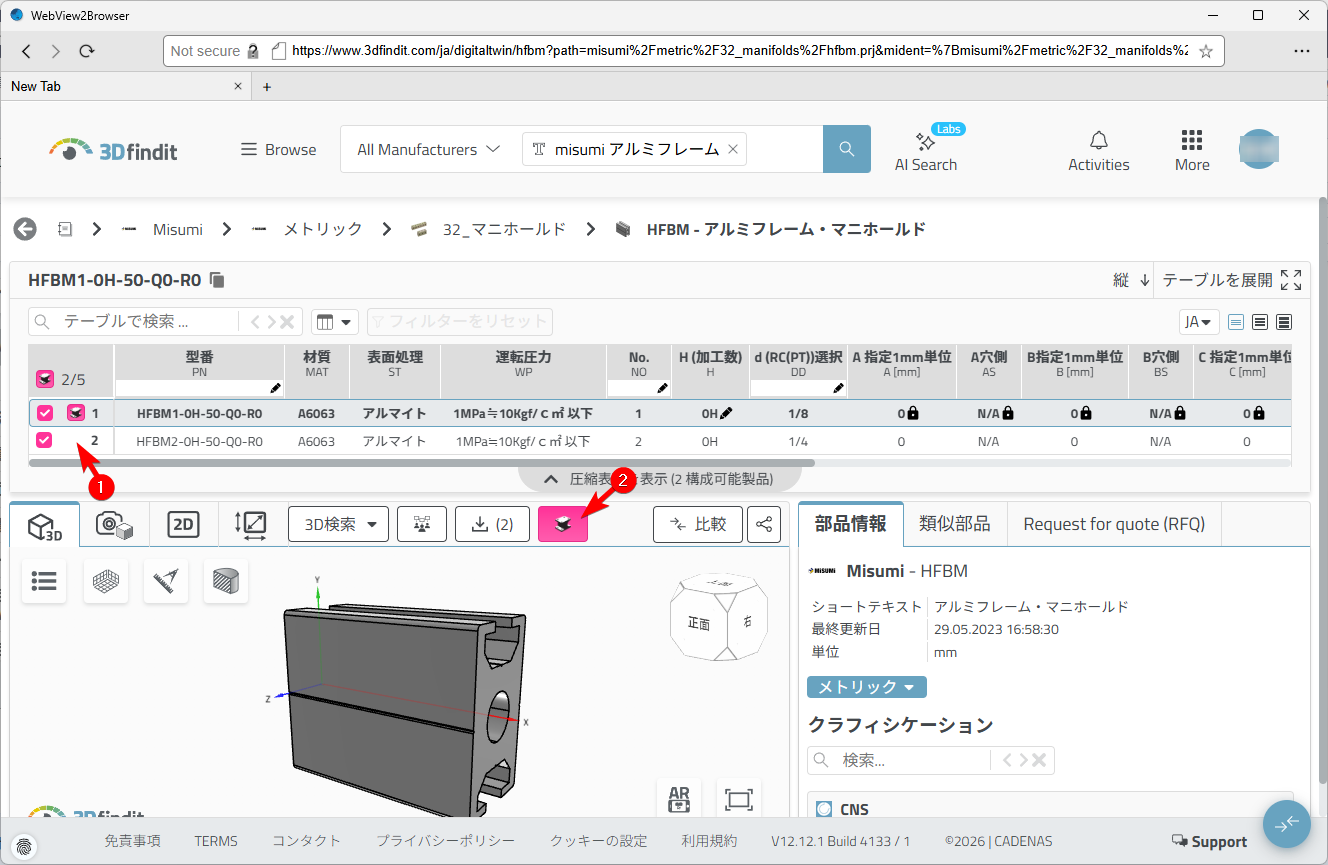Image resolution: width=1328 pixels, height=865 pixels.
Task: Switch to the 類似部品 tab
Action: pos(954,524)
